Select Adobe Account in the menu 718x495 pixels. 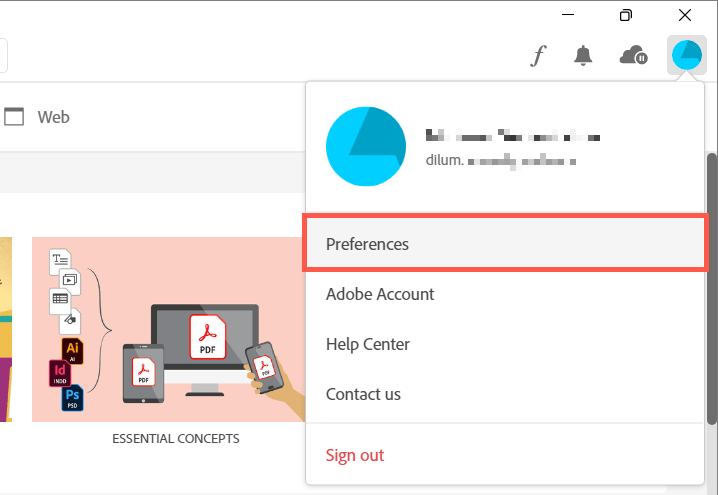pyautogui.click(x=380, y=294)
